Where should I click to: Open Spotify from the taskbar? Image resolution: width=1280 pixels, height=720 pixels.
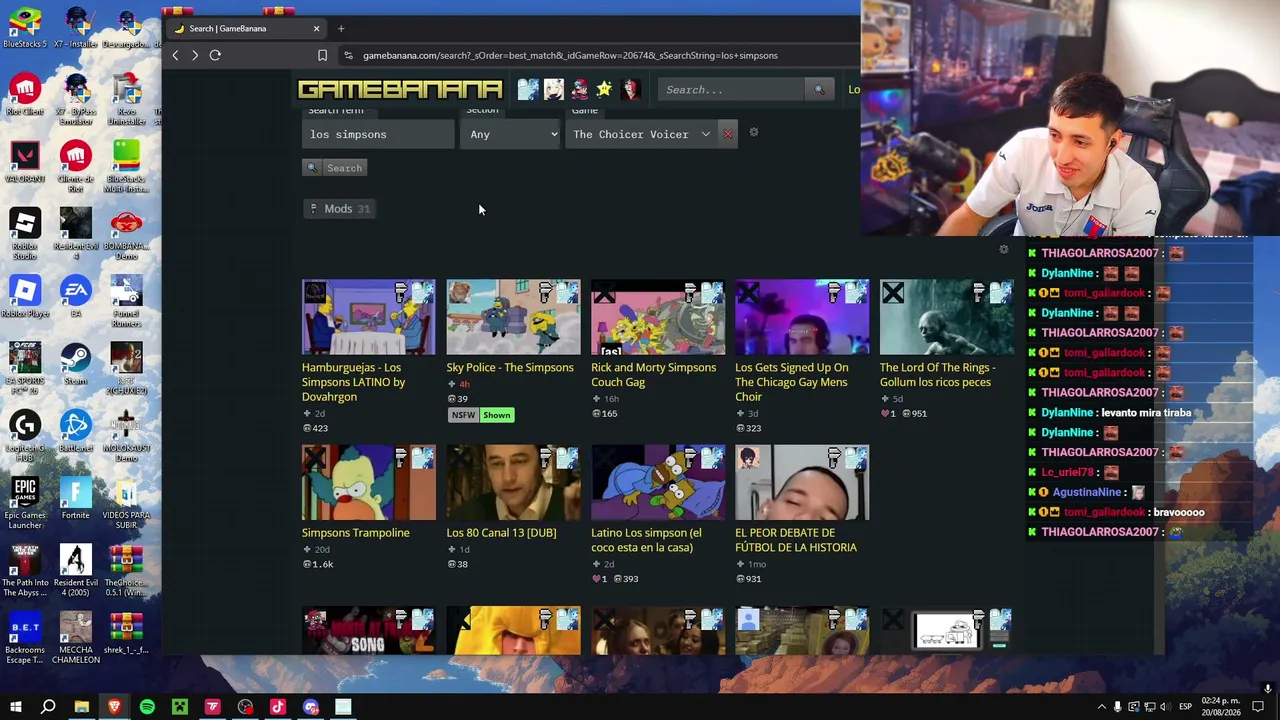click(147, 707)
